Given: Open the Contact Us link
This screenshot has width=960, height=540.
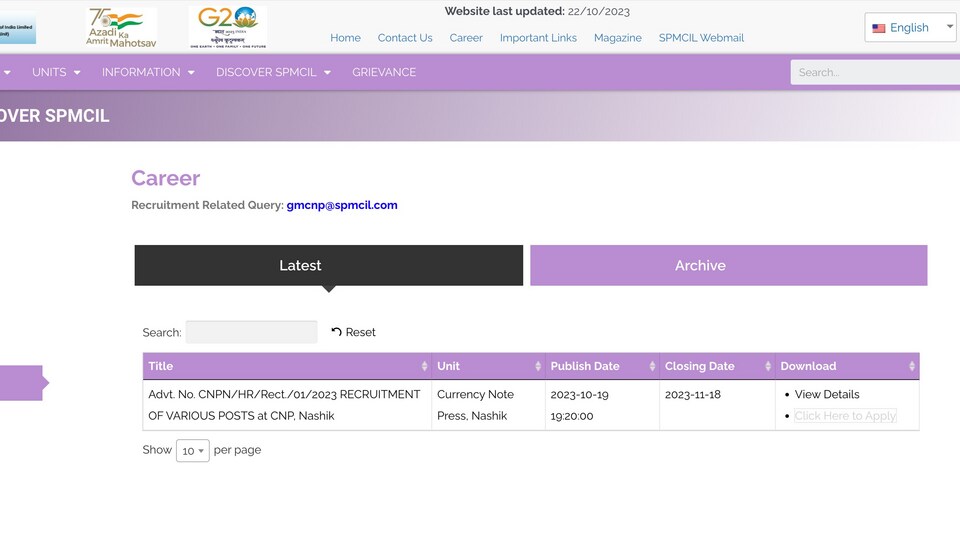Looking at the screenshot, I should tap(405, 38).
